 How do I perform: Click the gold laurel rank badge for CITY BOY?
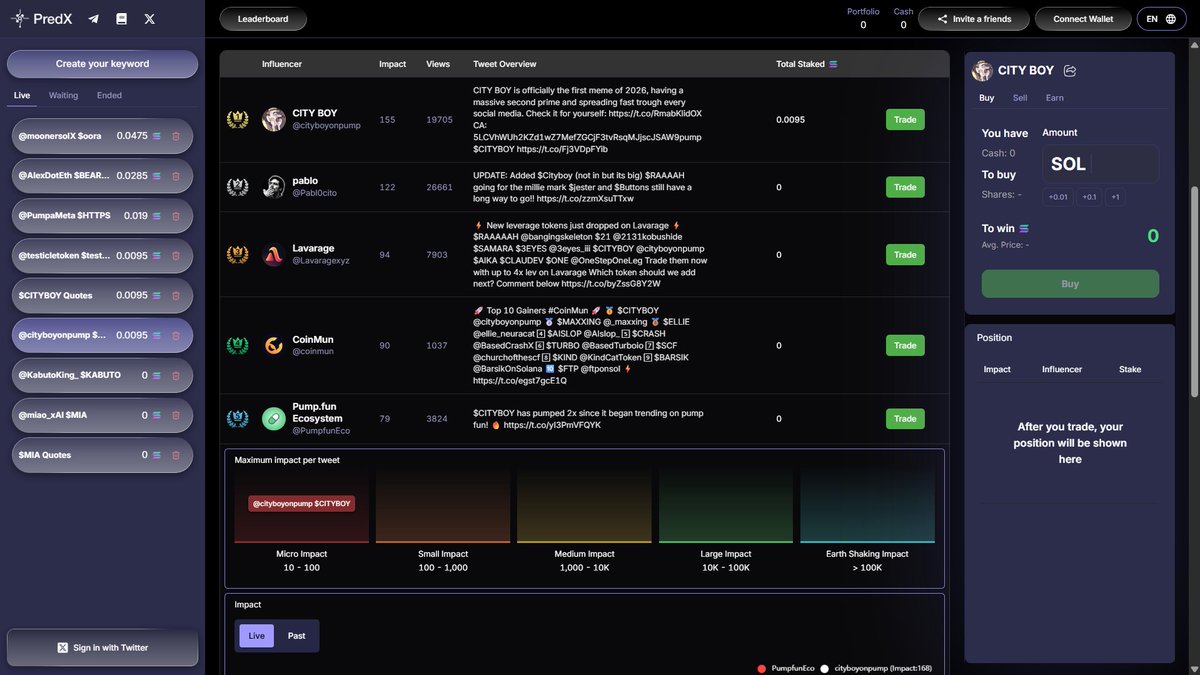(x=238, y=120)
